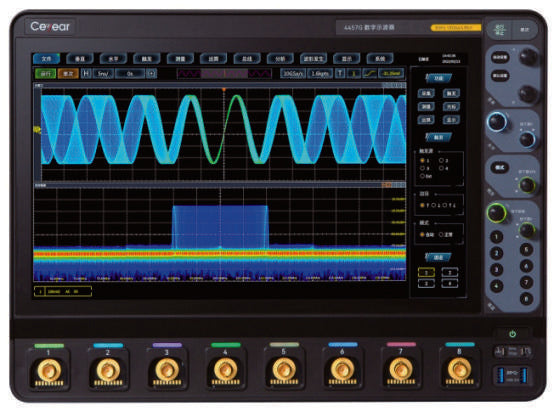Open trigger source selector showing 1
This screenshot has height=411, width=554.
(354, 74)
